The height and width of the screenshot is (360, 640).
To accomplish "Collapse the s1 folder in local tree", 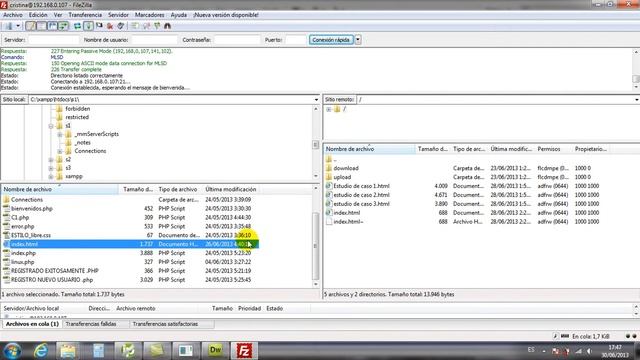I will tap(51, 126).
